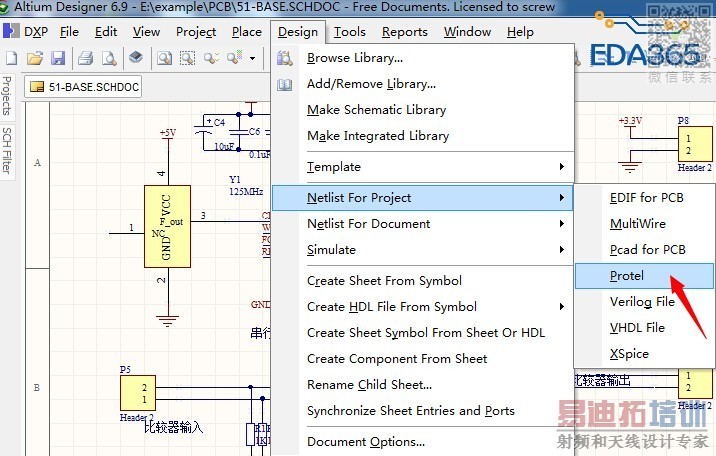Close the Design menu from menu bar
The image size is (716, 456).
[x=298, y=32]
